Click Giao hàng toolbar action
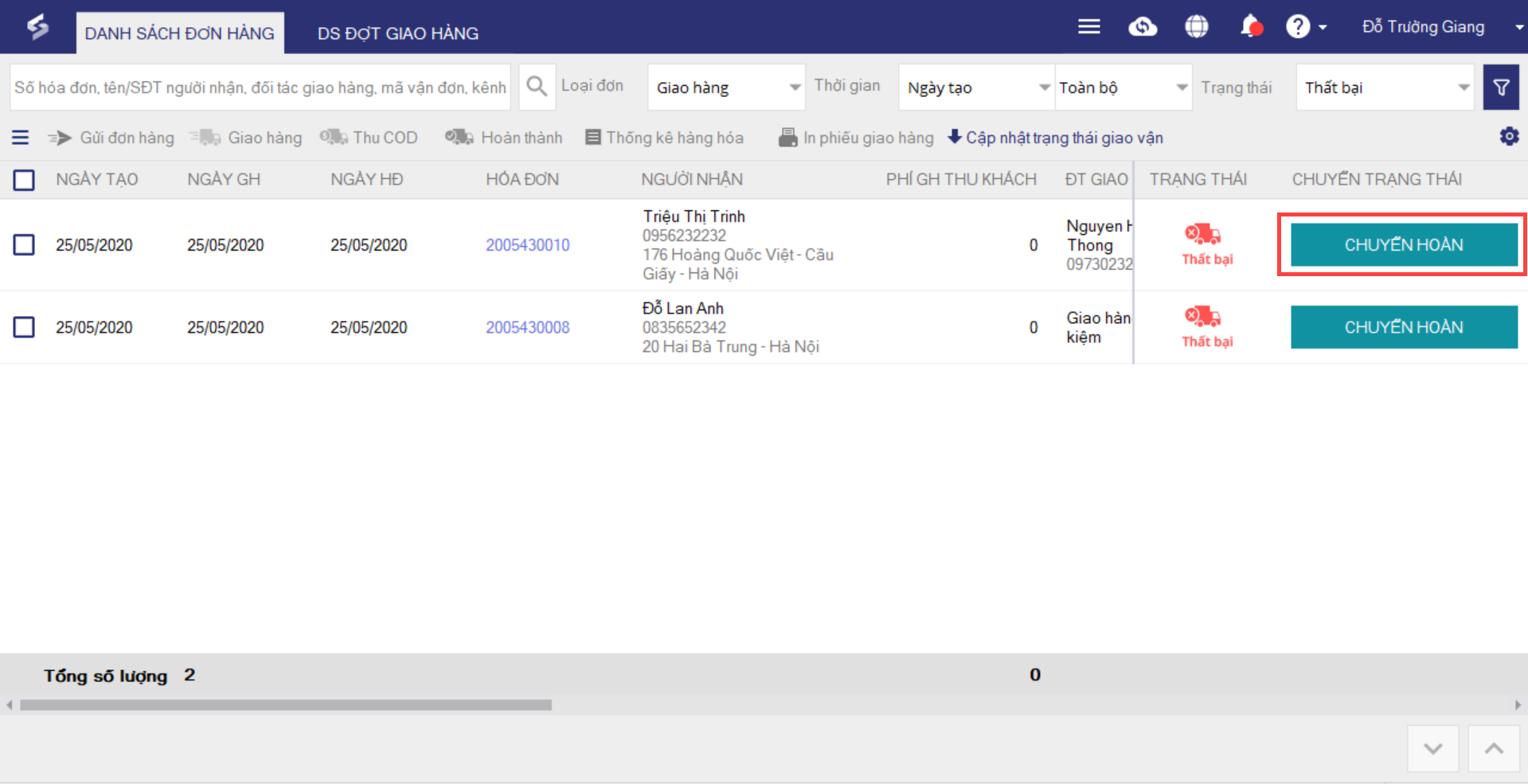 pyautogui.click(x=246, y=138)
